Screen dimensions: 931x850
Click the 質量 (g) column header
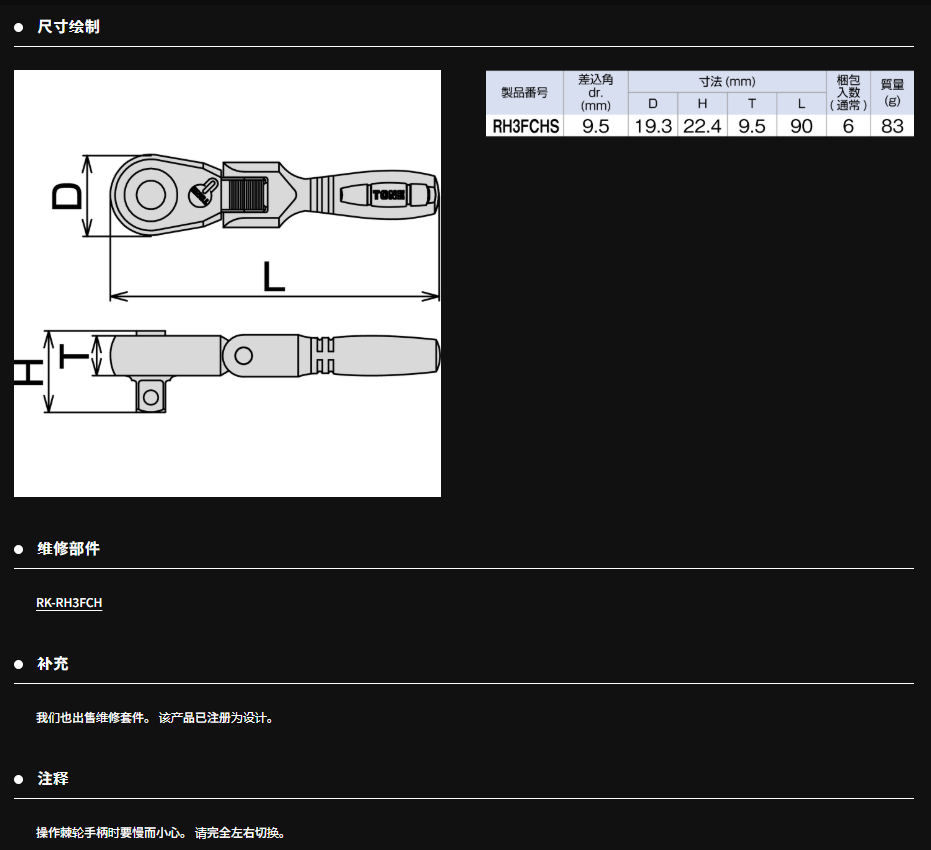click(x=892, y=92)
